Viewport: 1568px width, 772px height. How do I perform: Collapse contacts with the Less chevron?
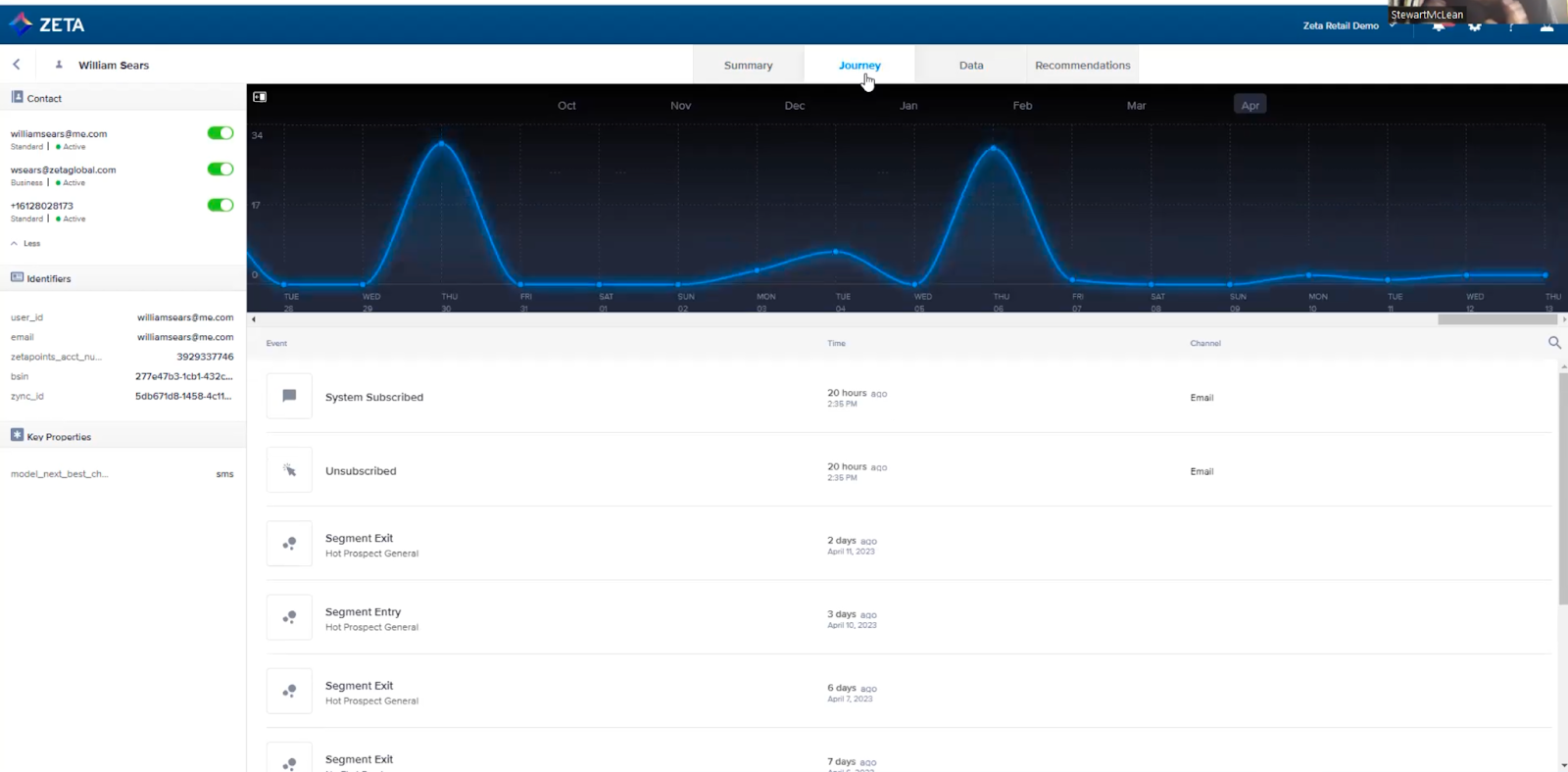pos(25,243)
